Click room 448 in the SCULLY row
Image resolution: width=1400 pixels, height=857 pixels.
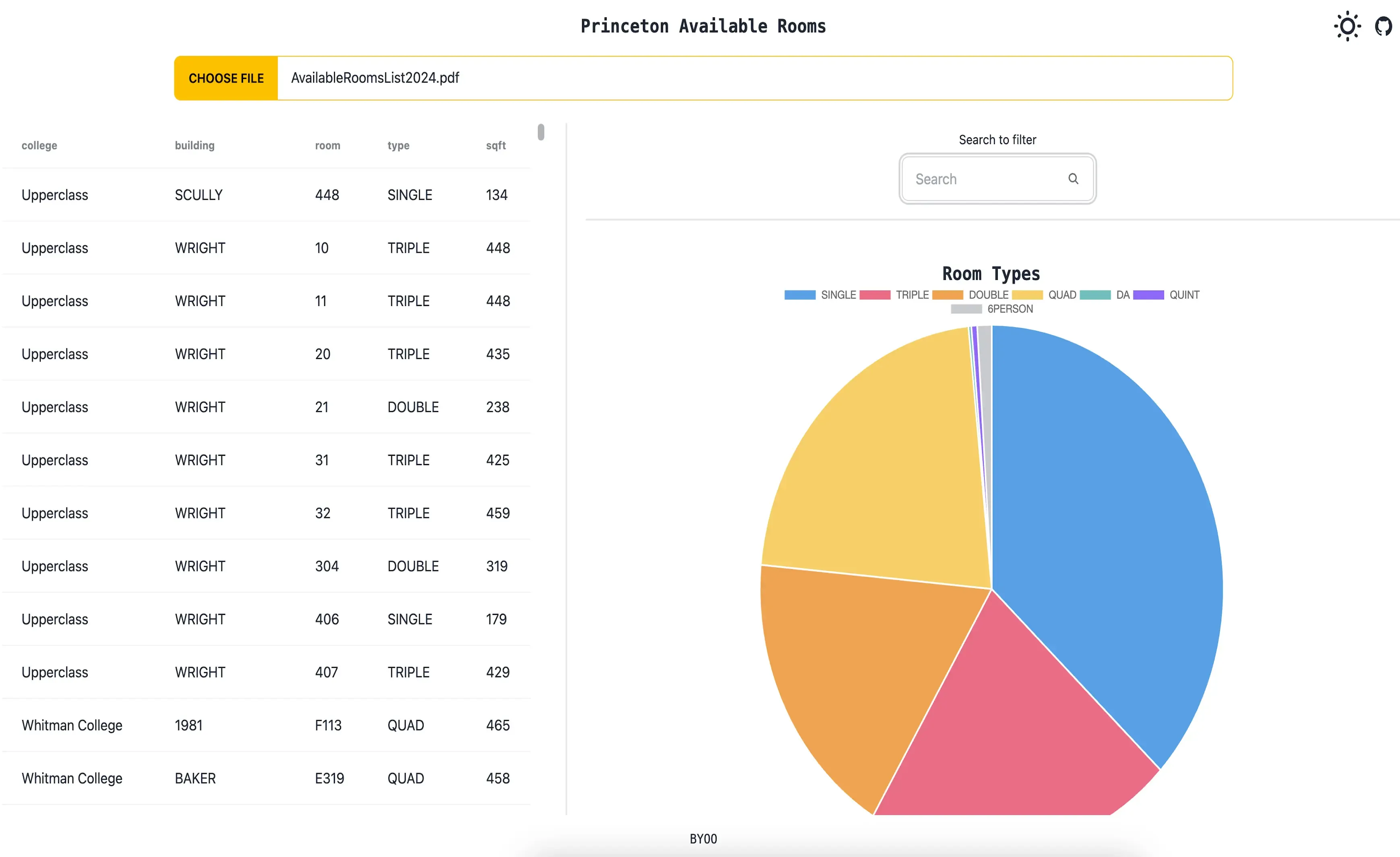(x=327, y=195)
